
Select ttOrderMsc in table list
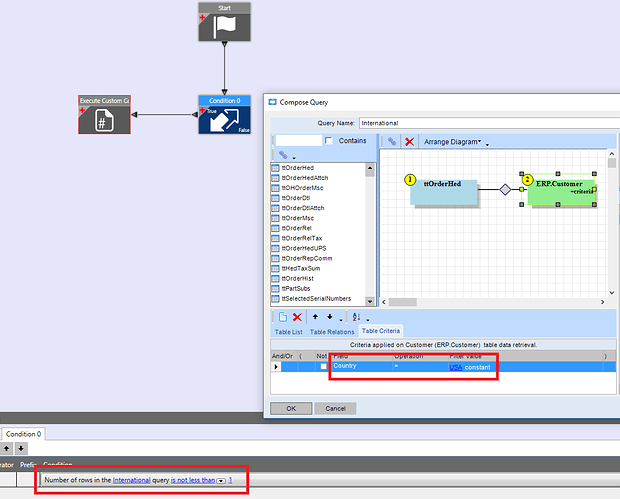pos(297,218)
